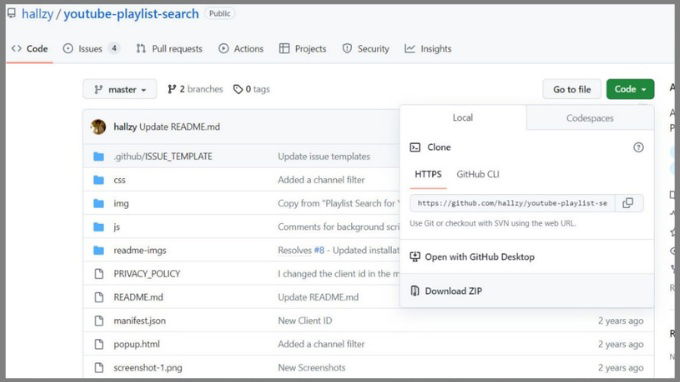Open the manifest.json file
The image size is (680, 382).
tap(140, 320)
